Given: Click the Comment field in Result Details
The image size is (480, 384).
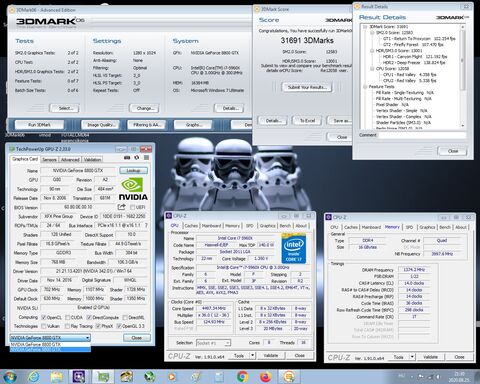Looking at the screenshot, I should (422, 135).
